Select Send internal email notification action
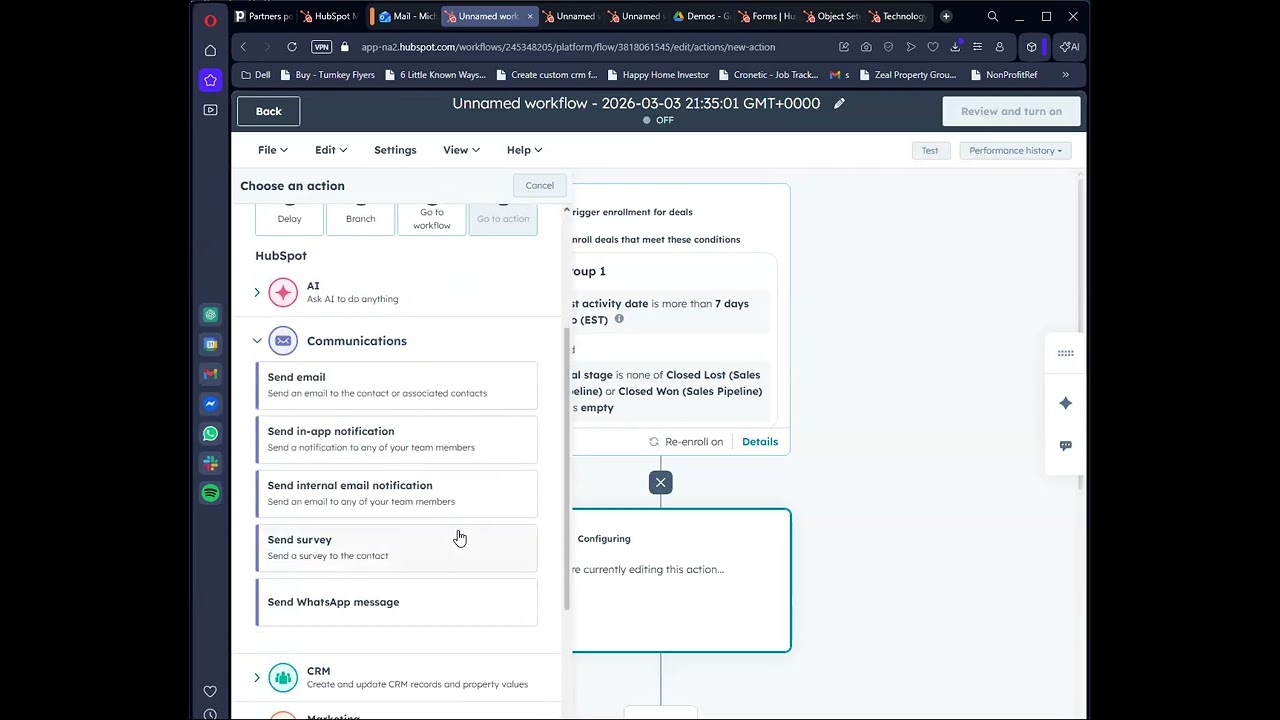Image resolution: width=1280 pixels, height=720 pixels. tap(397, 493)
